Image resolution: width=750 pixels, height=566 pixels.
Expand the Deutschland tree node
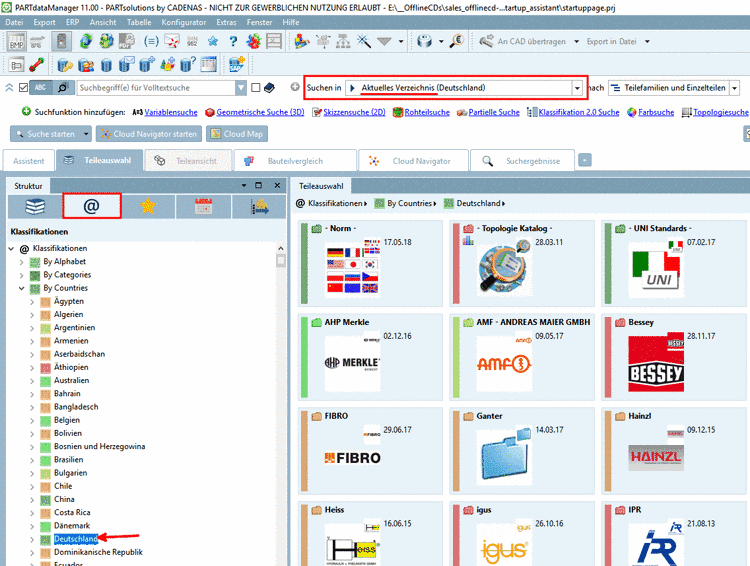[x=32, y=539]
